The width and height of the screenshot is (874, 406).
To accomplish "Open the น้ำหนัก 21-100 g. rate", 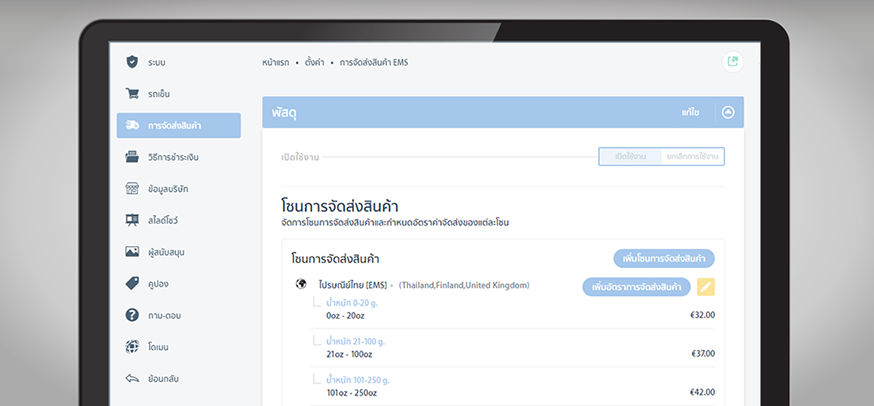I will tap(355, 341).
